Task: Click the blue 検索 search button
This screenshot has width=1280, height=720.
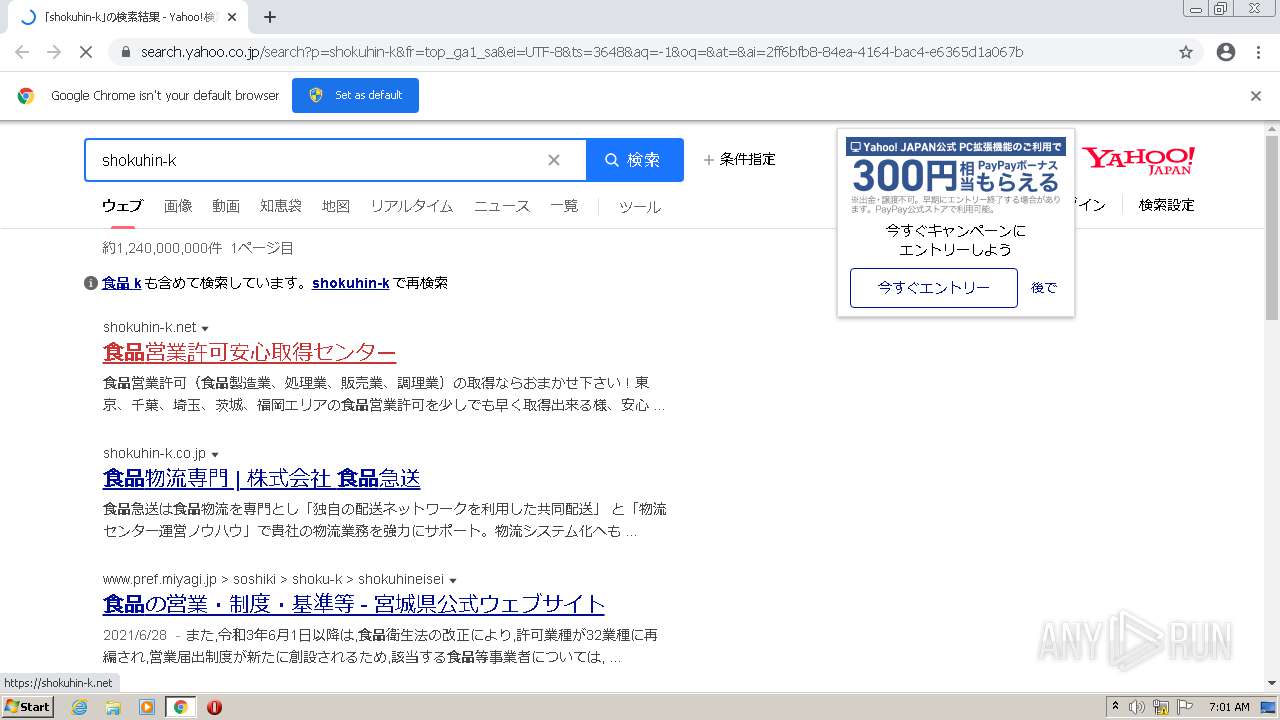Action: (x=634, y=160)
